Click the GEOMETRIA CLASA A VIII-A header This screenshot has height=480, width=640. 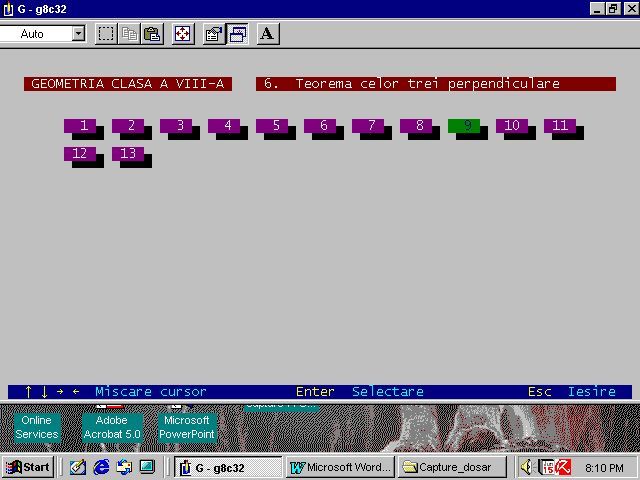click(128, 84)
